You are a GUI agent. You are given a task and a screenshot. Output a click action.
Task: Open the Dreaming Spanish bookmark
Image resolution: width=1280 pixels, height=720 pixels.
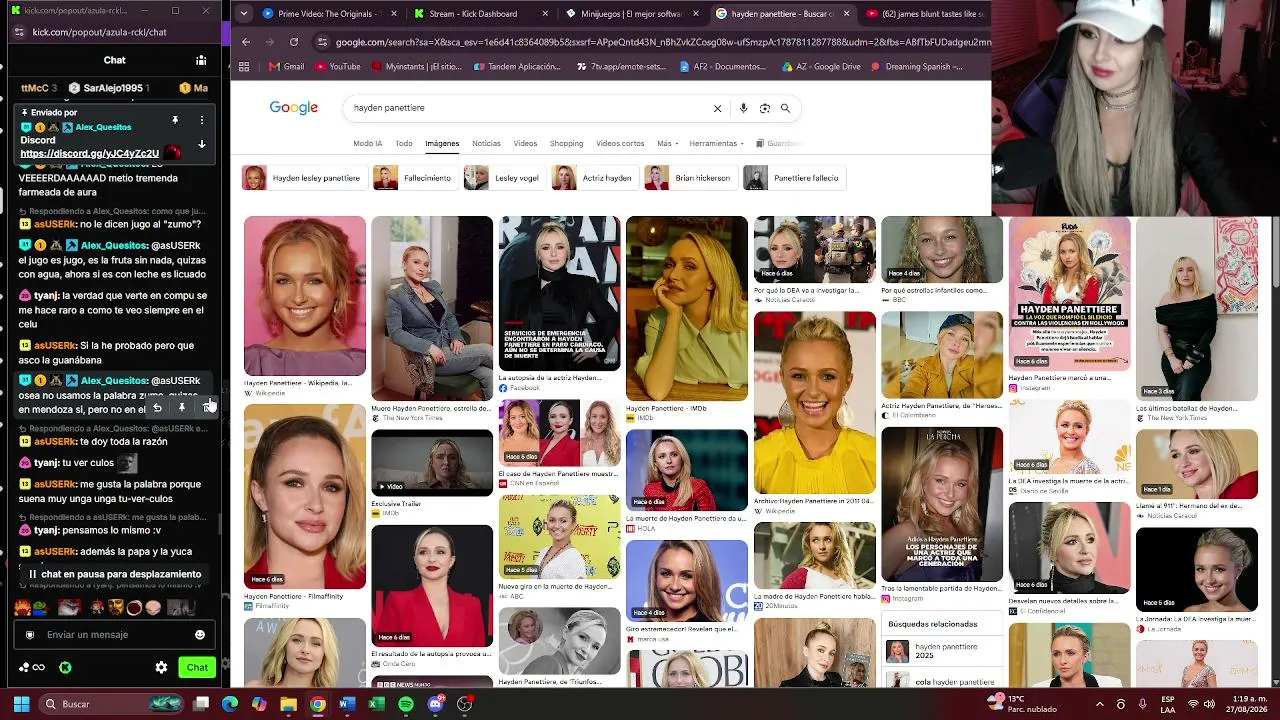(x=916, y=67)
